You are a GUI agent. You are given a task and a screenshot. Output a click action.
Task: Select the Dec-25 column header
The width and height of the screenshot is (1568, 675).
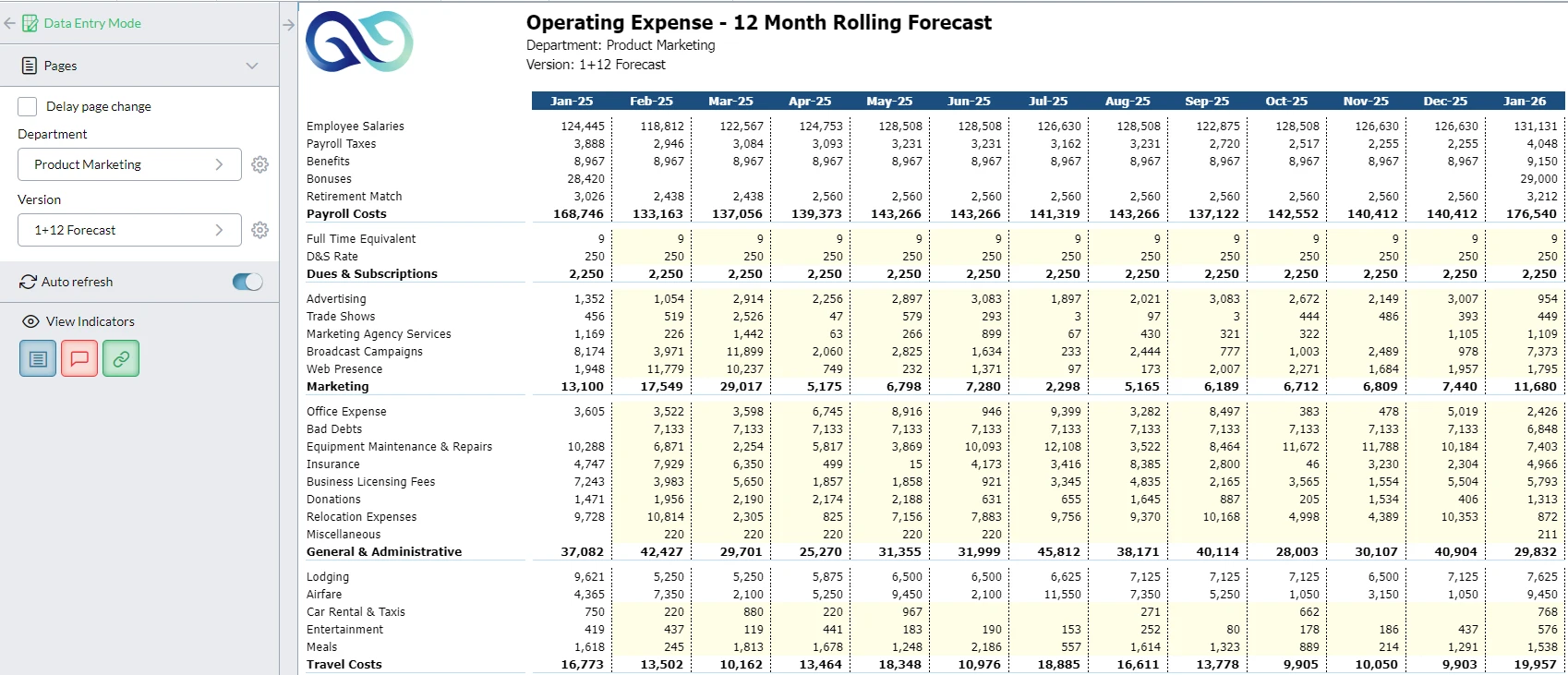(x=1445, y=101)
